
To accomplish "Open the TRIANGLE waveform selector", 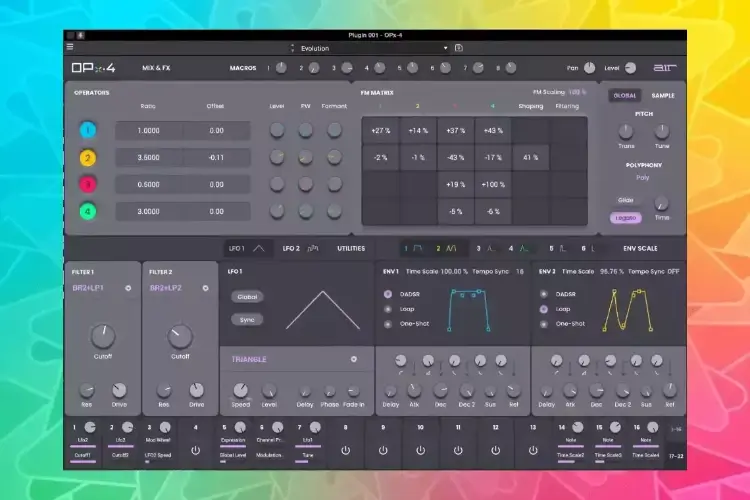I will pos(294,359).
